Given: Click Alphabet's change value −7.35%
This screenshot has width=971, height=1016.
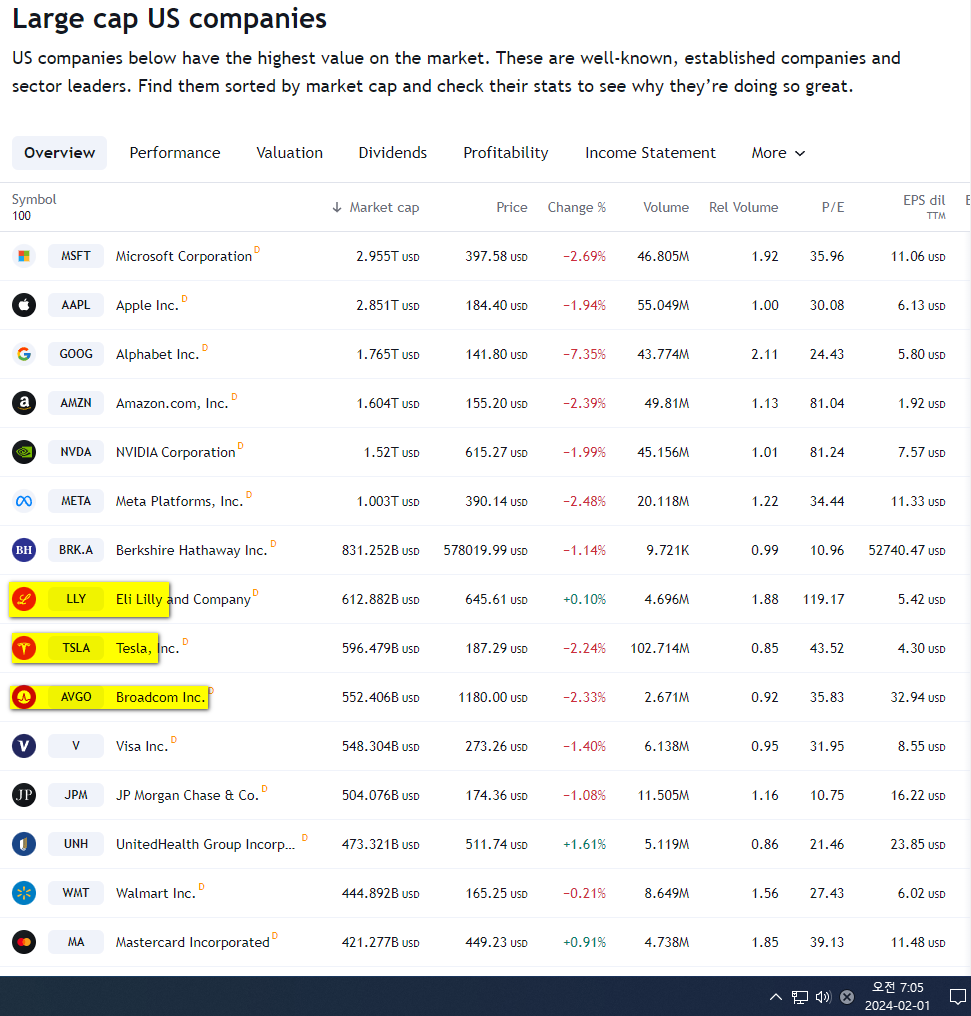Looking at the screenshot, I should click(x=584, y=354).
